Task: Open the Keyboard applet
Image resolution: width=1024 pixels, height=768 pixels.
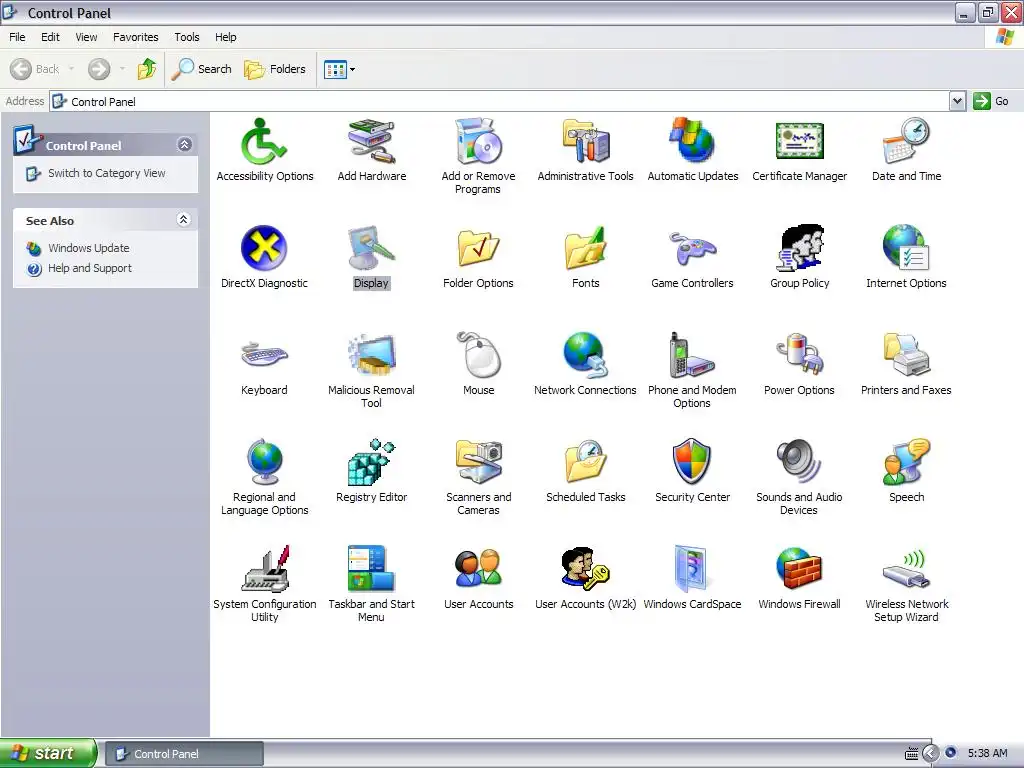Action: click(x=264, y=355)
